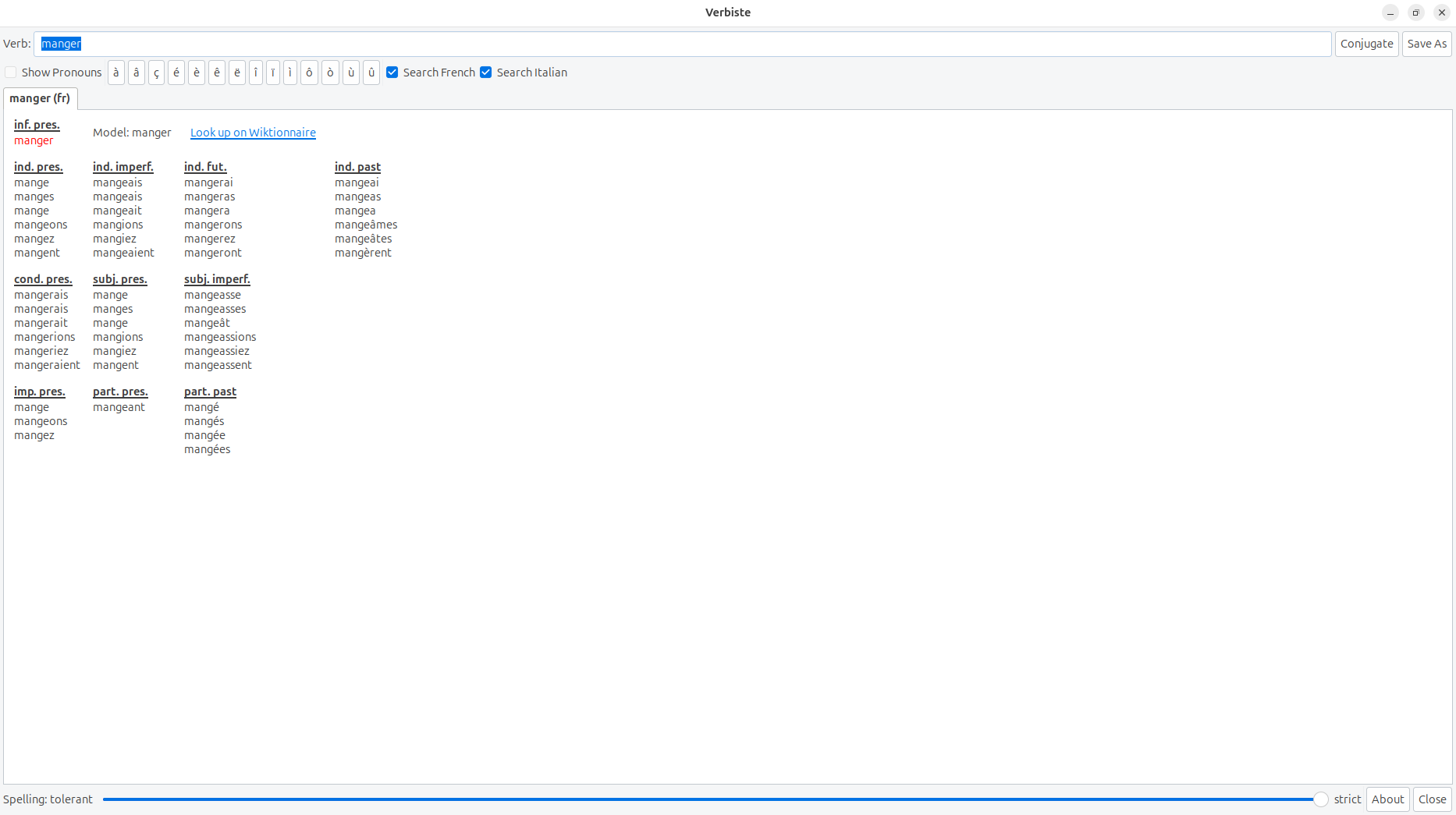Open the Save As dialog
Image resolution: width=1456 pixels, height=815 pixels.
[x=1426, y=44]
